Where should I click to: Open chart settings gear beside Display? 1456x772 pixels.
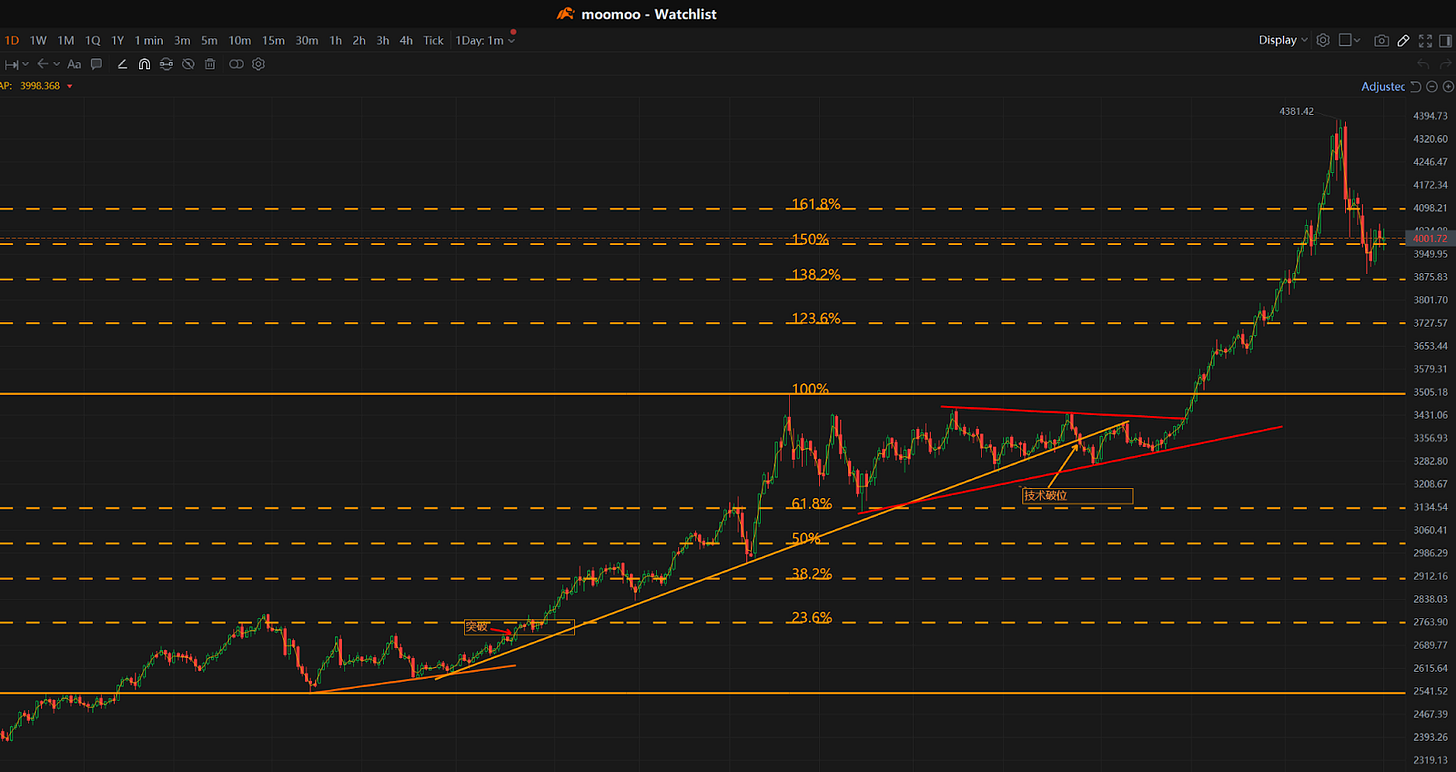coord(1323,40)
